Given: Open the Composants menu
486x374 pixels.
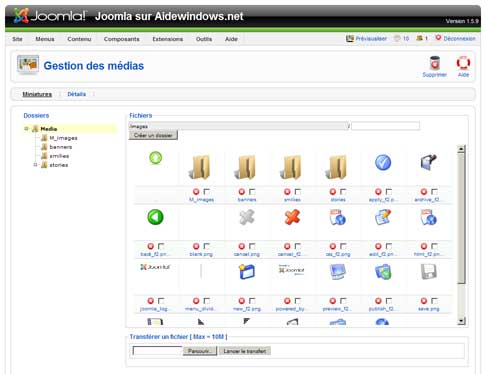Looking at the screenshot, I should [x=121, y=39].
